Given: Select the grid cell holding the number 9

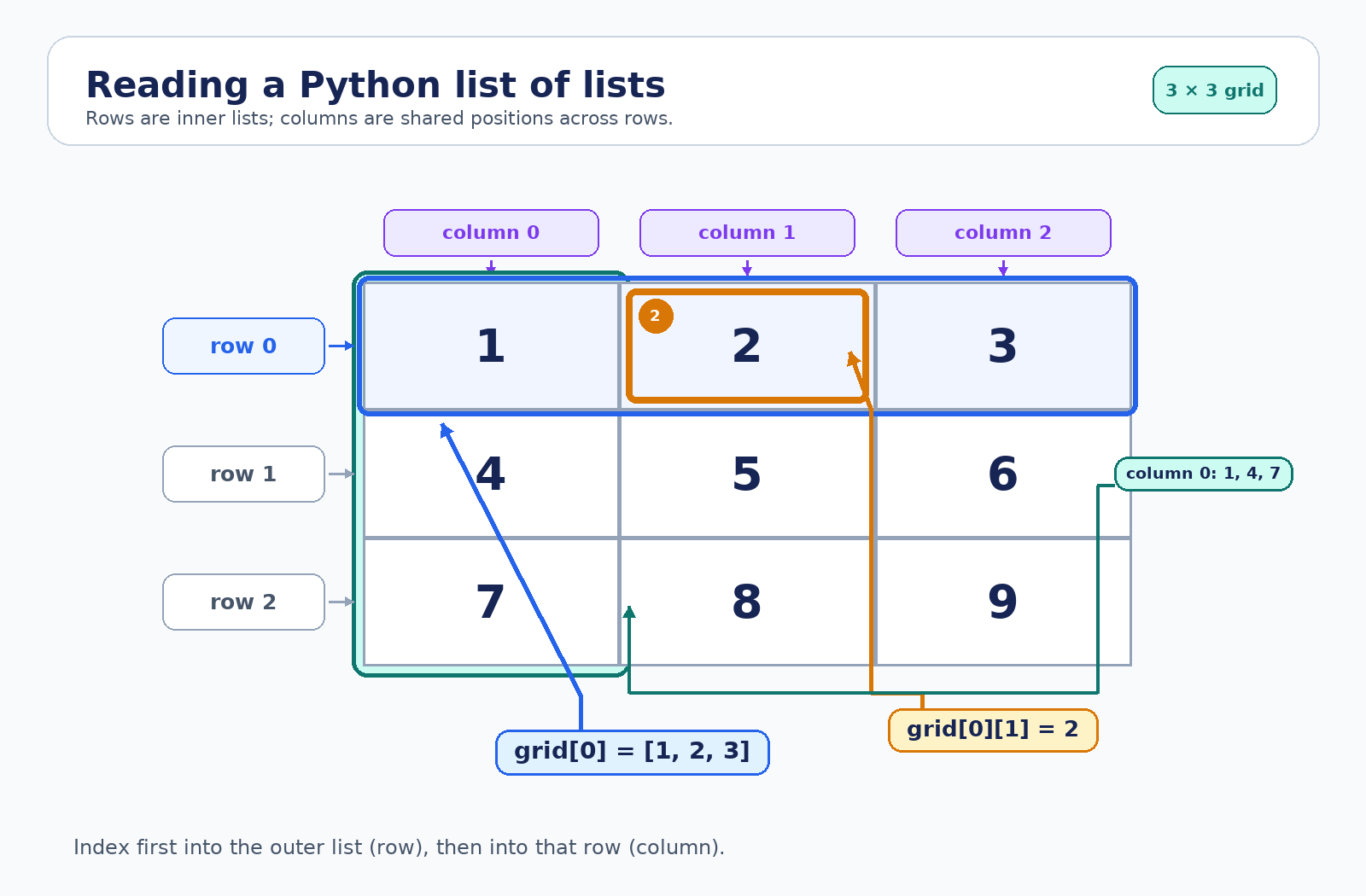Looking at the screenshot, I should [x=1003, y=602].
